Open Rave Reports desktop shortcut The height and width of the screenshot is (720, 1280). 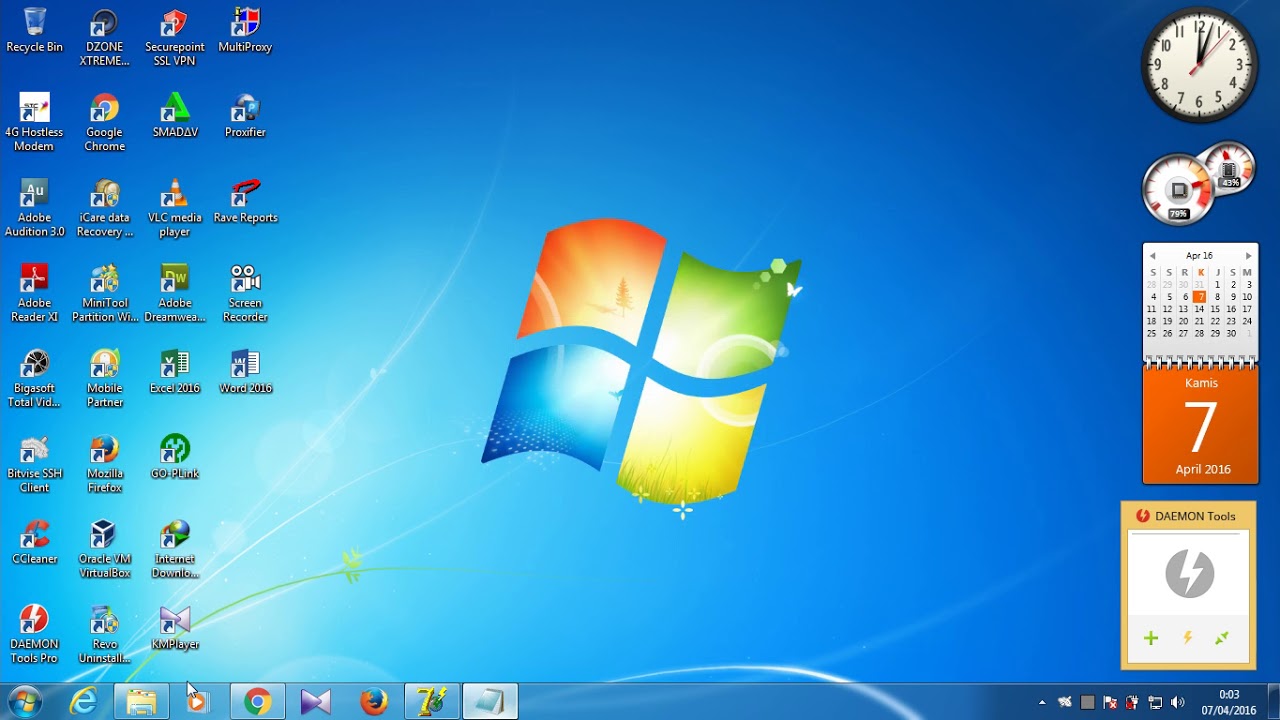tap(245, 200)
